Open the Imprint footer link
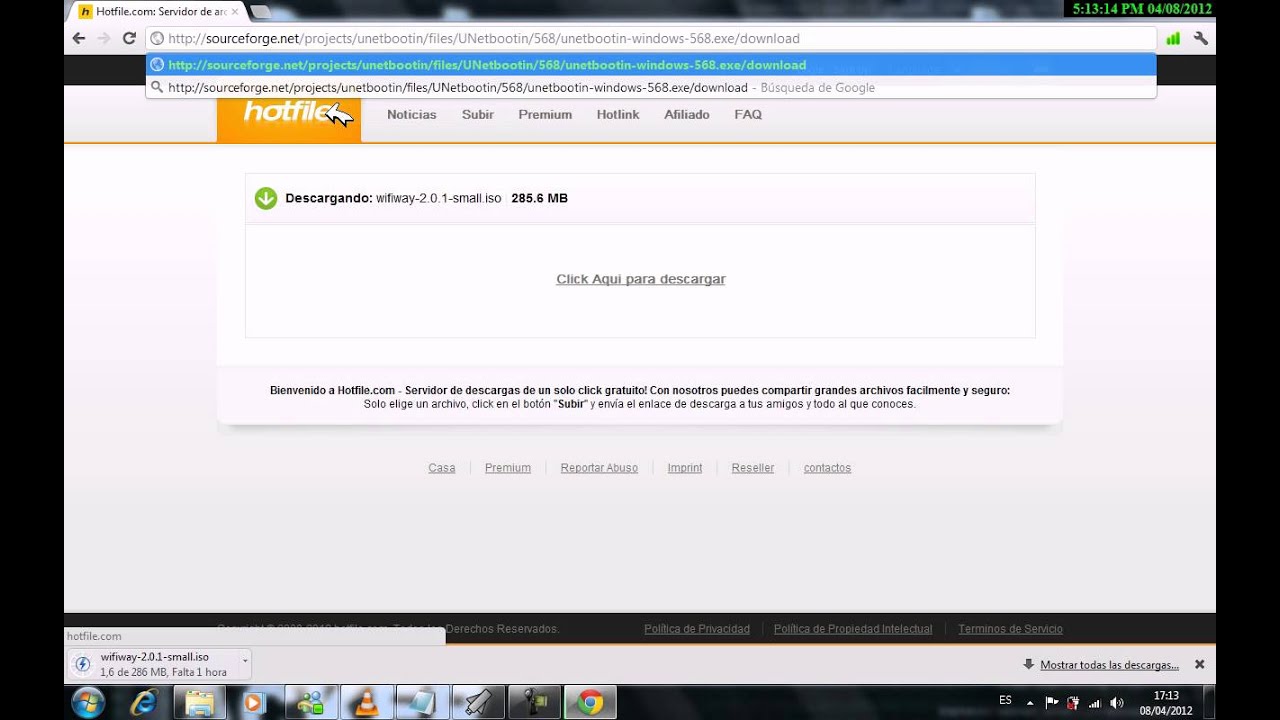1280x720 pixels. tap(685, 467)
